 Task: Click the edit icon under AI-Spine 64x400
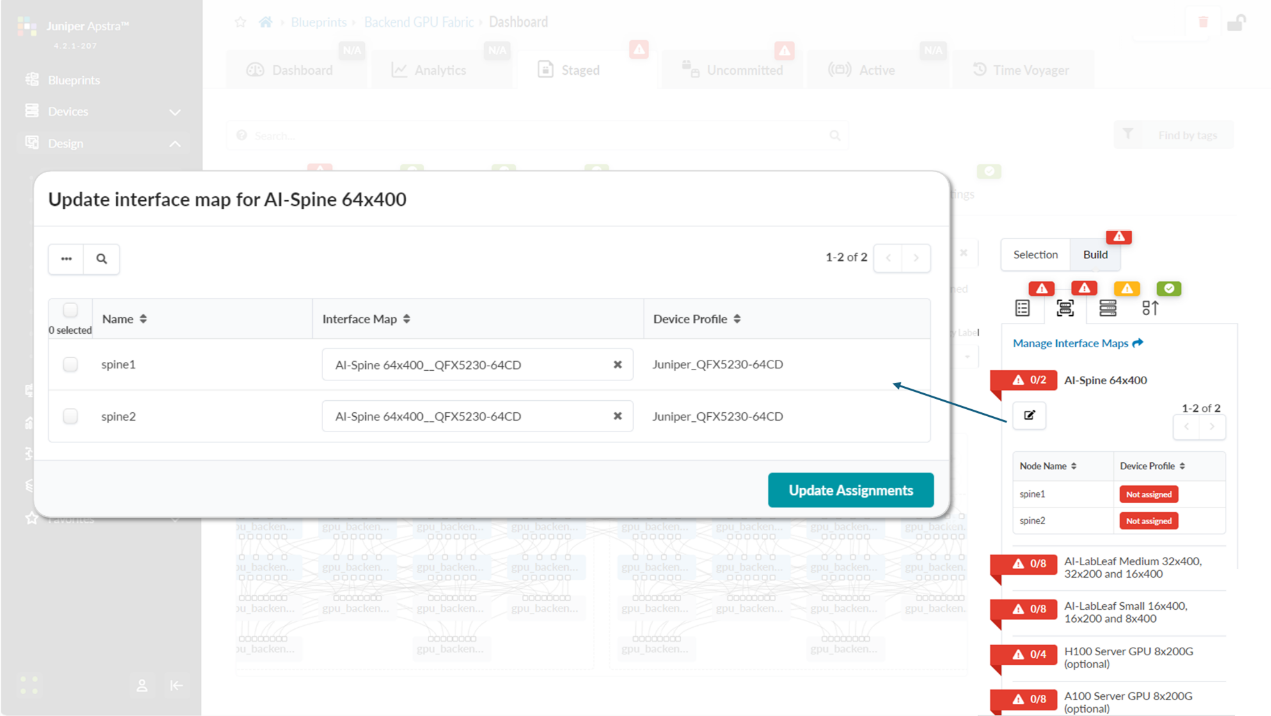pos(1029,415)
